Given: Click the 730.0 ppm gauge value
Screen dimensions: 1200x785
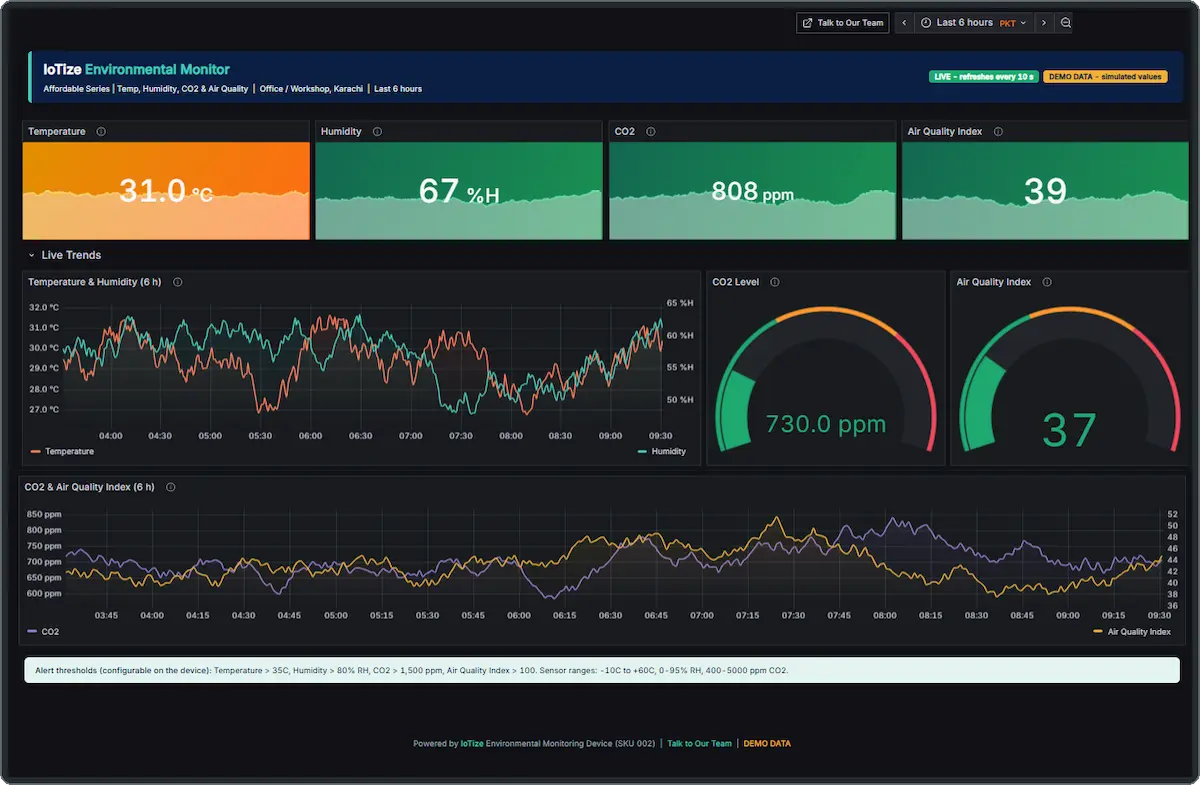Looking at the screenshot, I should 826,424.
